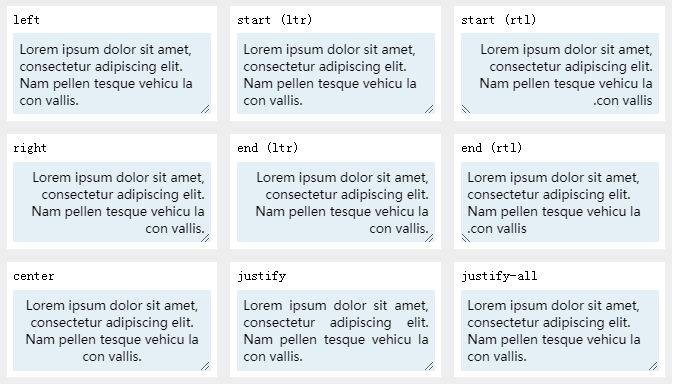The width and height of the screenshot is (673, 385).
Task: Click the resize handle of the left textarea
Action: (205, 109)
